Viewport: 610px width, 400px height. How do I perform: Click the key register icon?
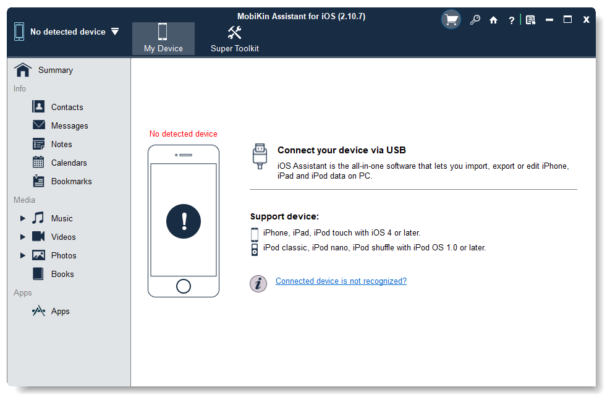pyautogui.click(x=475, y=20)
